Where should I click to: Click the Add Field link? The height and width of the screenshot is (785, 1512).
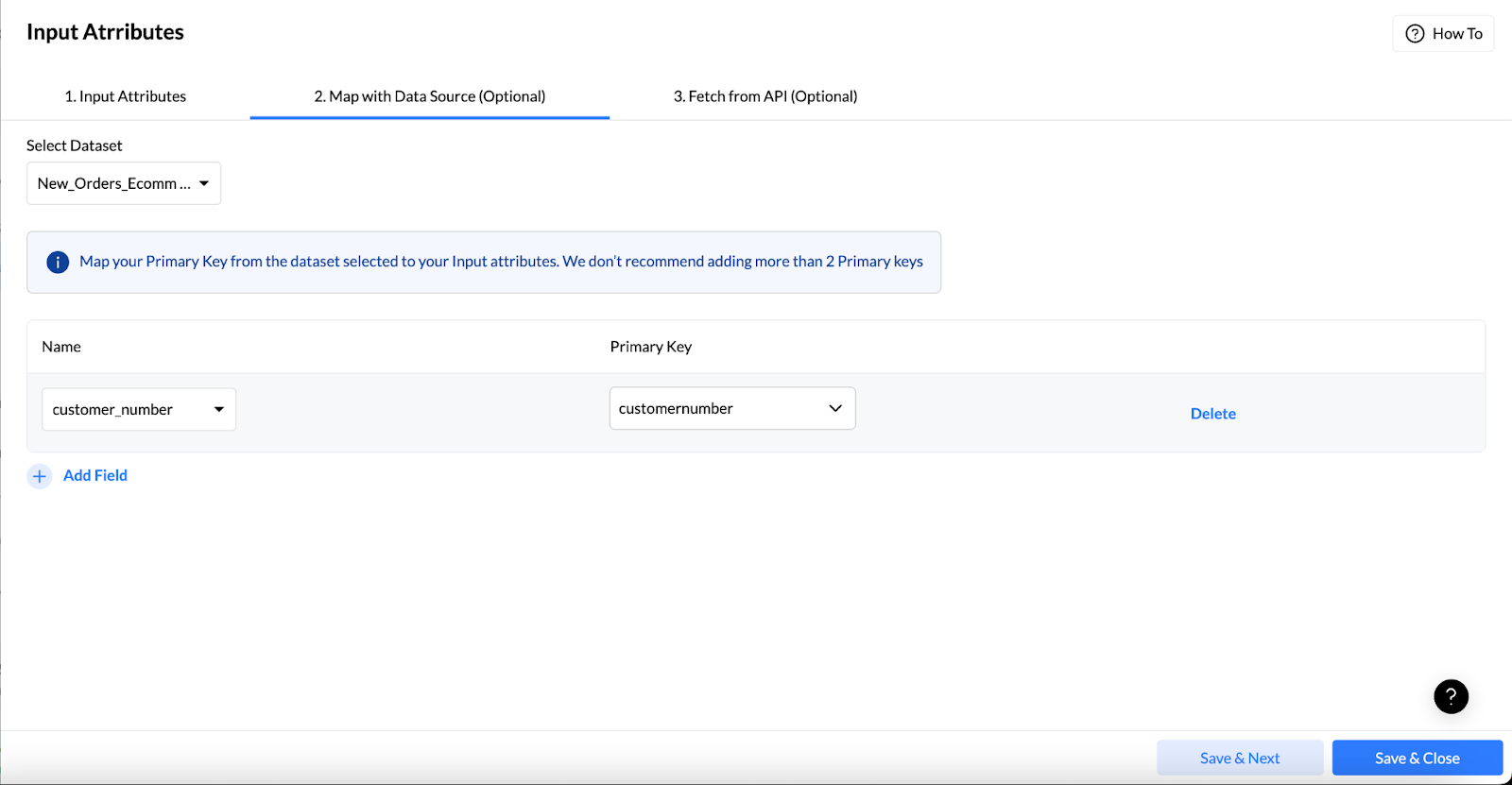coord(95,475)
